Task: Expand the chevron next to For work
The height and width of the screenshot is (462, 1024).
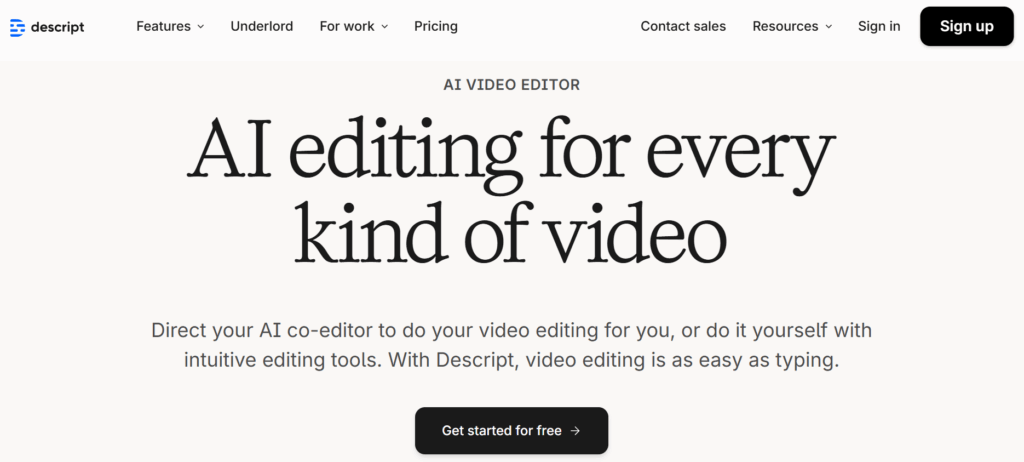Action: (385, 27)
